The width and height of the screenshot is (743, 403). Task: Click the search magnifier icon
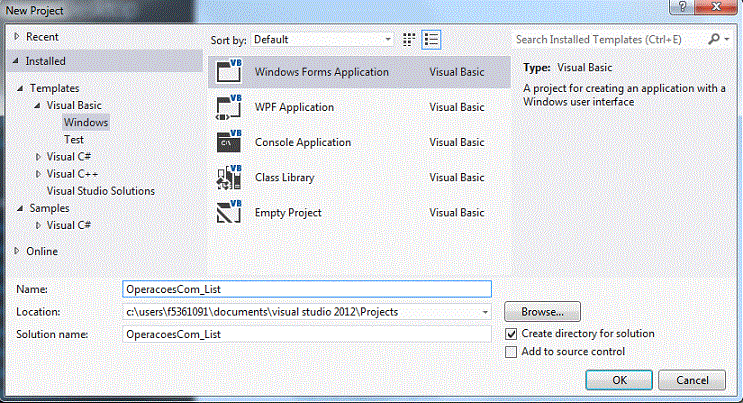(x=714, y=39)
